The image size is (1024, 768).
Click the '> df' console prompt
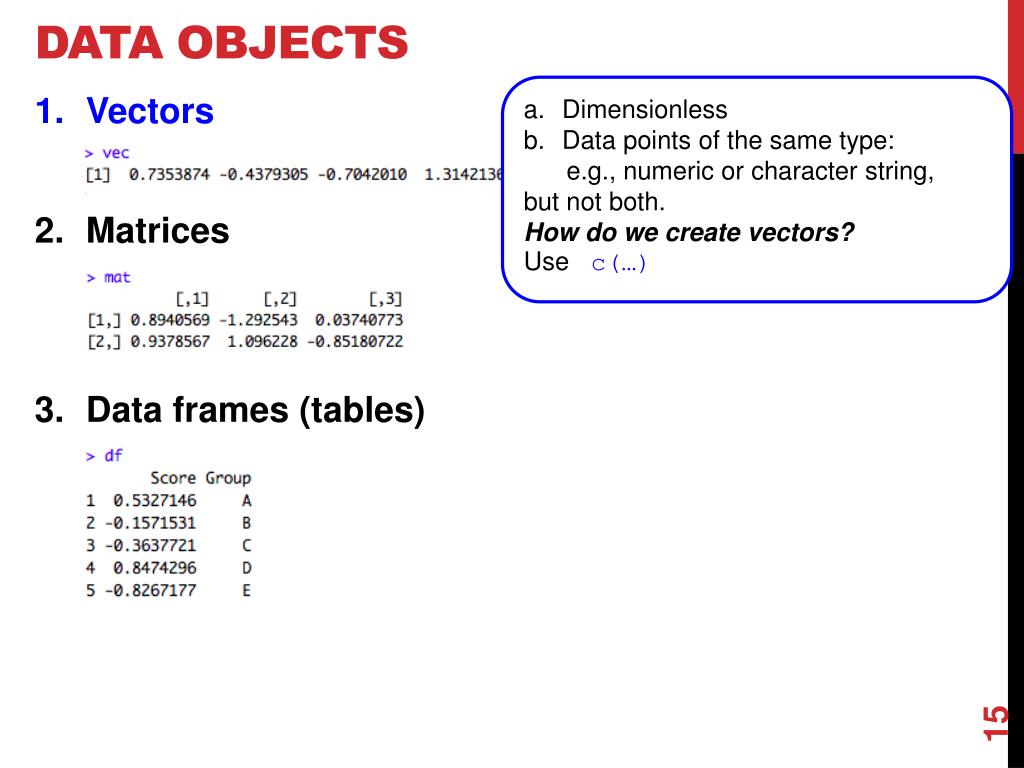(104, 455)
